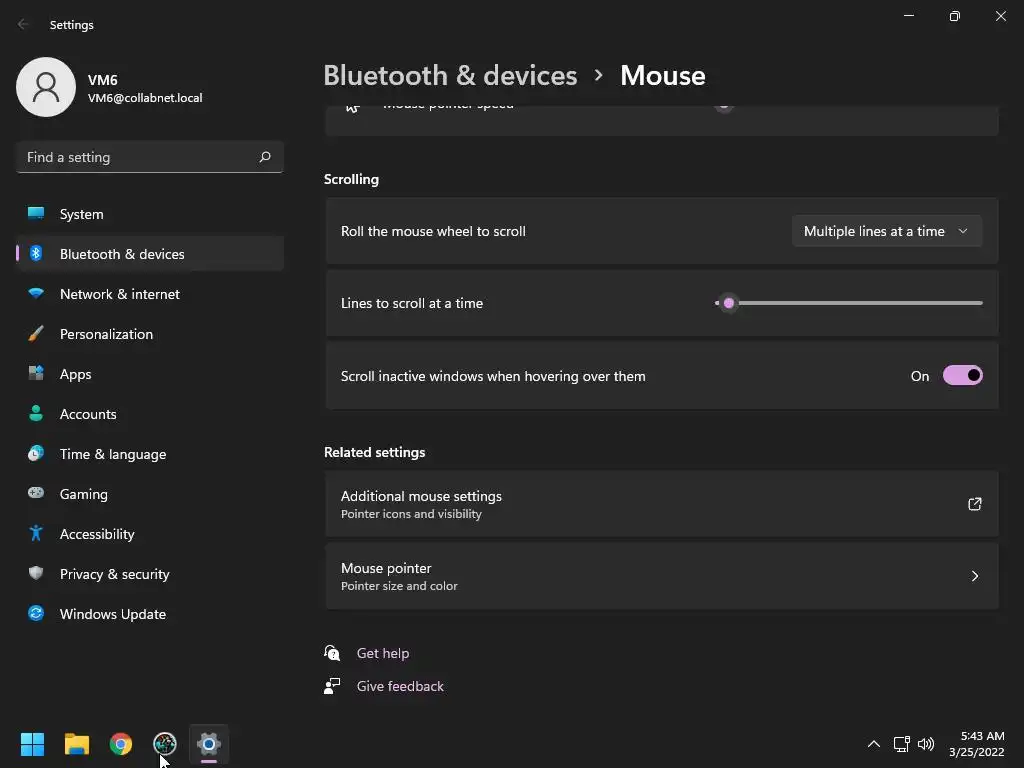Click the VM6 user profile avatar
The height and width of the screenshot is (768, 1024).
46,87
